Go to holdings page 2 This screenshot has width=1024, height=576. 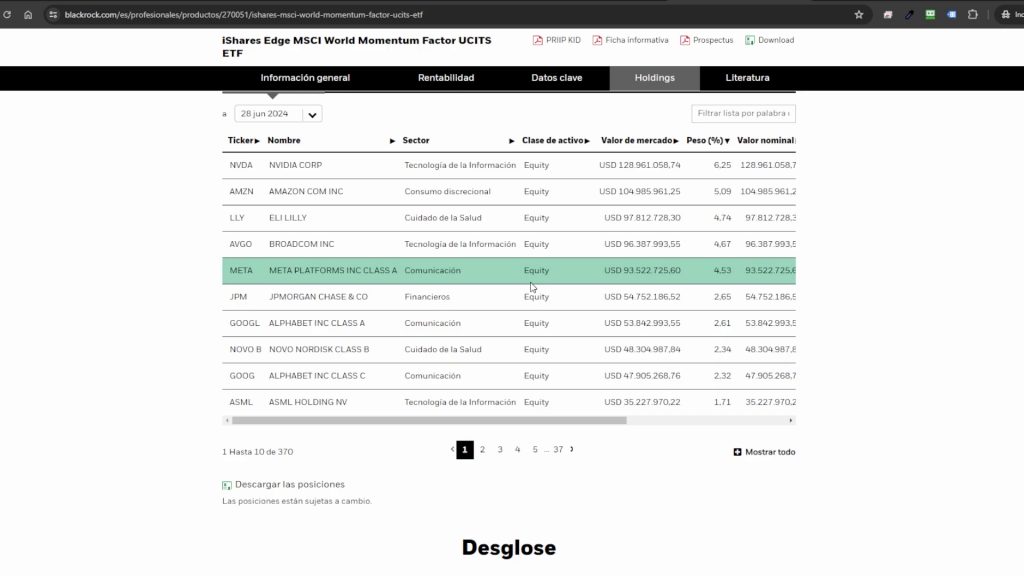[x=483, y=449]
